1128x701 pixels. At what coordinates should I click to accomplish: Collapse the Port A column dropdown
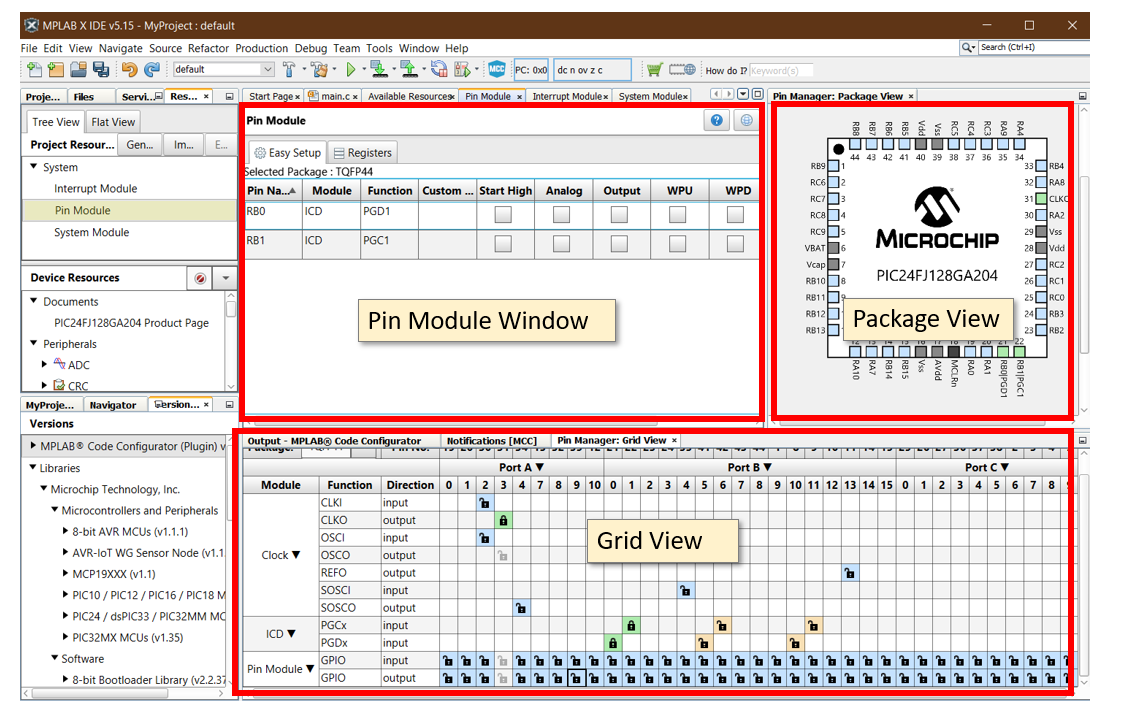(539, 468)
